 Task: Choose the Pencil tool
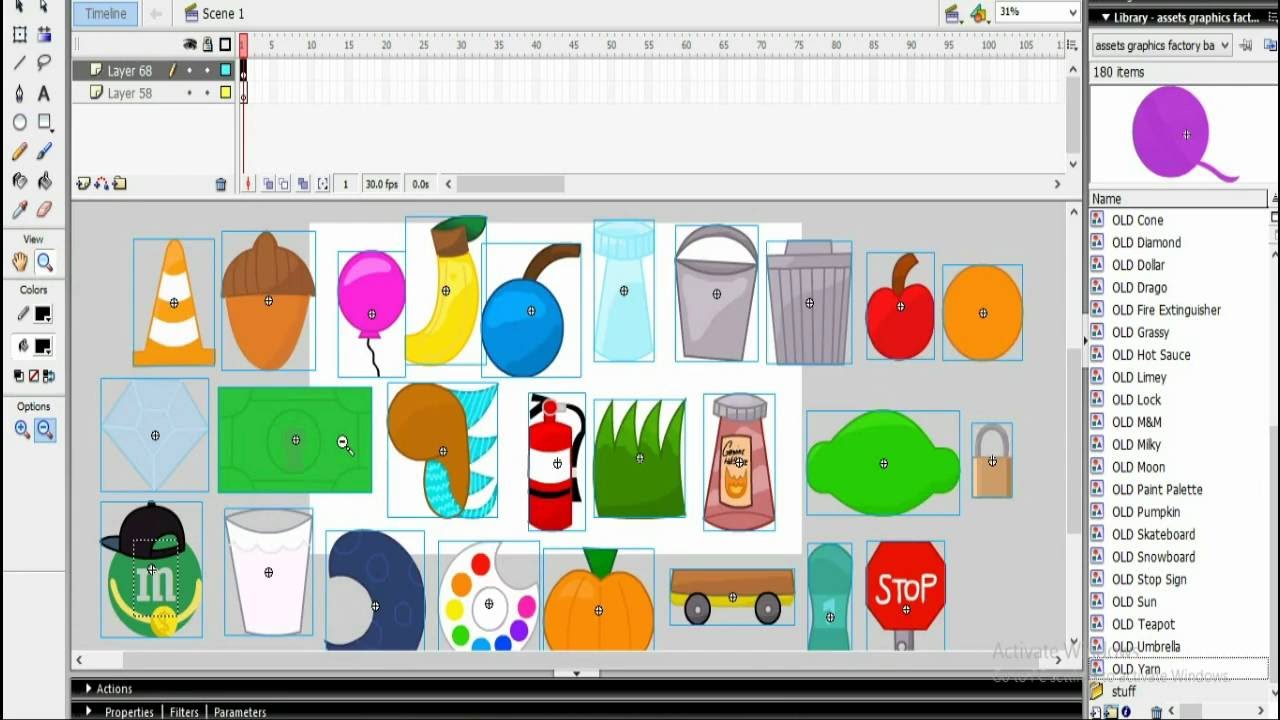pyautogui.click(x=20, y=152)
